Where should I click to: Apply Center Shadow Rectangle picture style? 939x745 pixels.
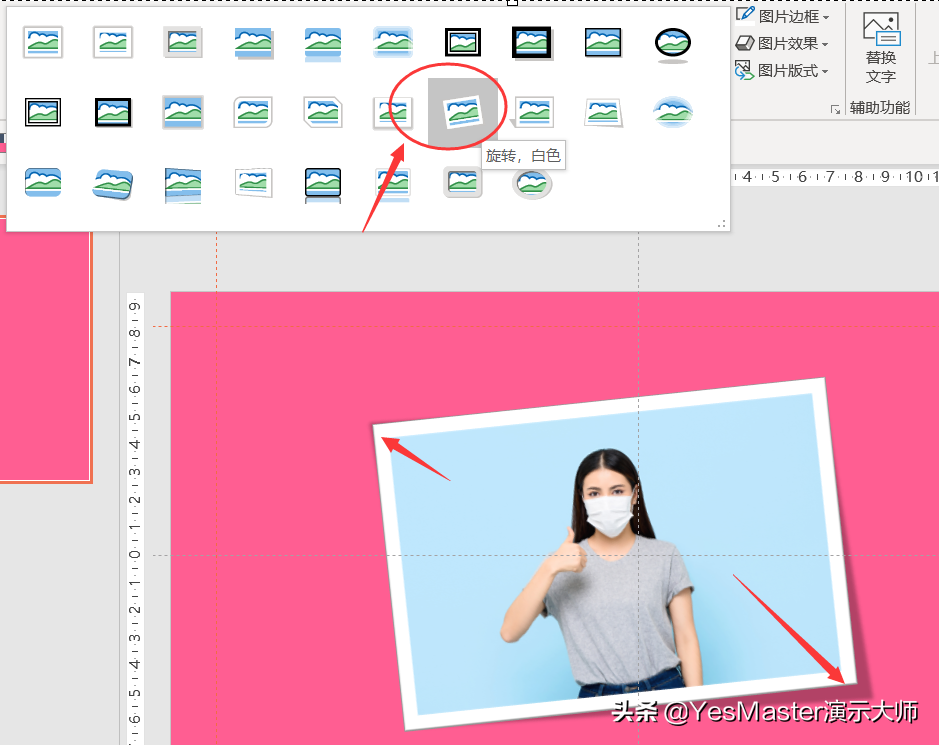(183, 112)
